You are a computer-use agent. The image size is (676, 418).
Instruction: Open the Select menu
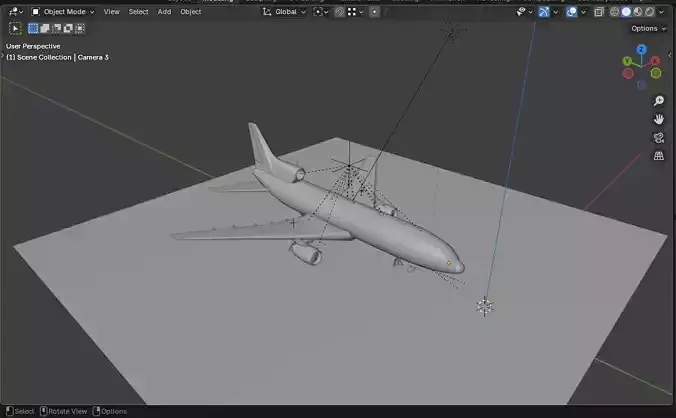(x=138, y=12)
